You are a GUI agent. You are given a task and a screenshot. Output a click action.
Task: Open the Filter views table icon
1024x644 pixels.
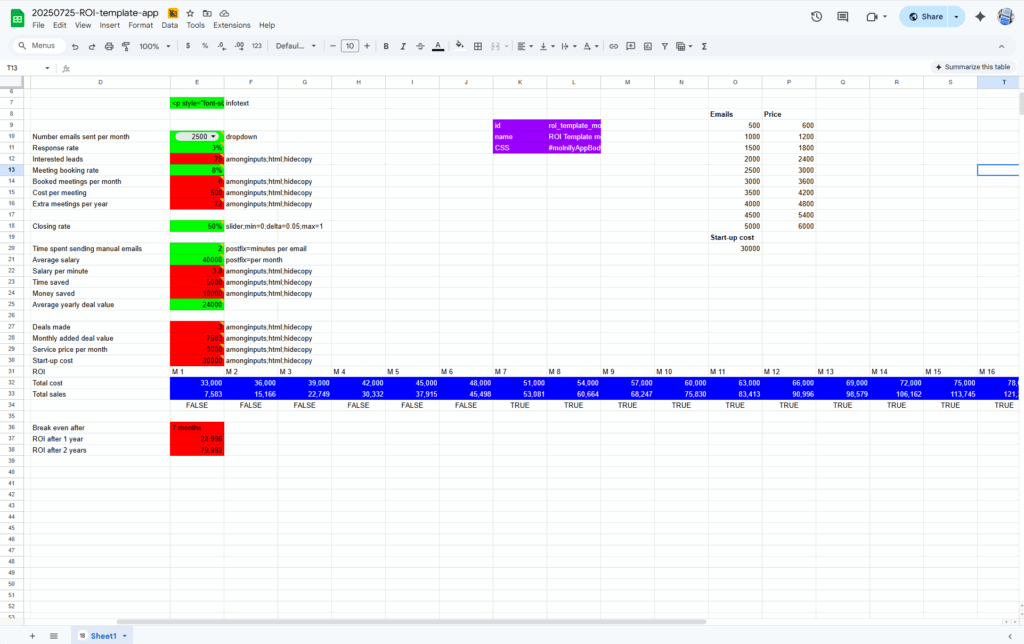pos(684,46)
